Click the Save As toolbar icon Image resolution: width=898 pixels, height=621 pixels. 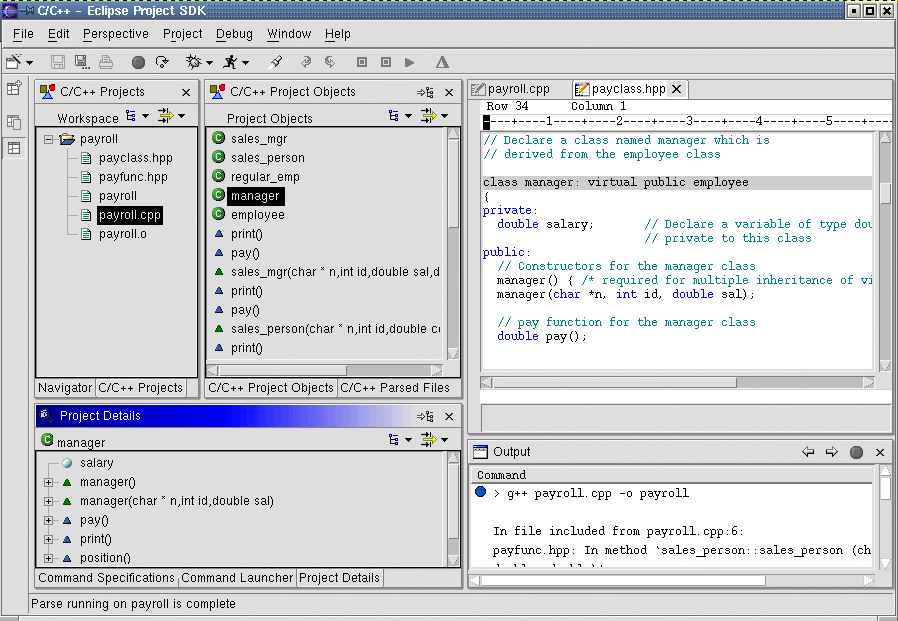pyautogui.click(x=82, y=62)
